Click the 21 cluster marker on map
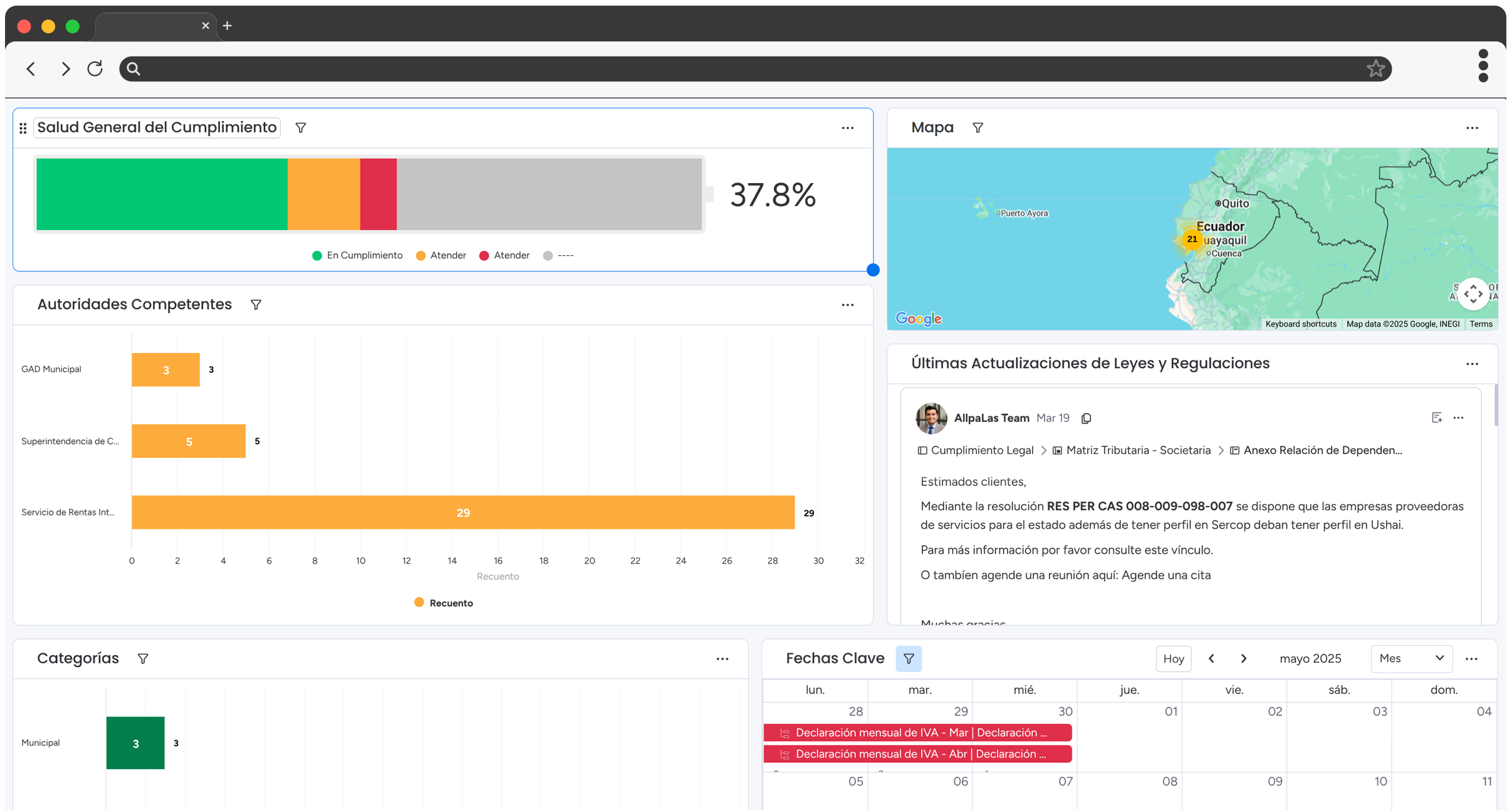The height and width of the screenshot is (810, 1512). pos(1192,239)
